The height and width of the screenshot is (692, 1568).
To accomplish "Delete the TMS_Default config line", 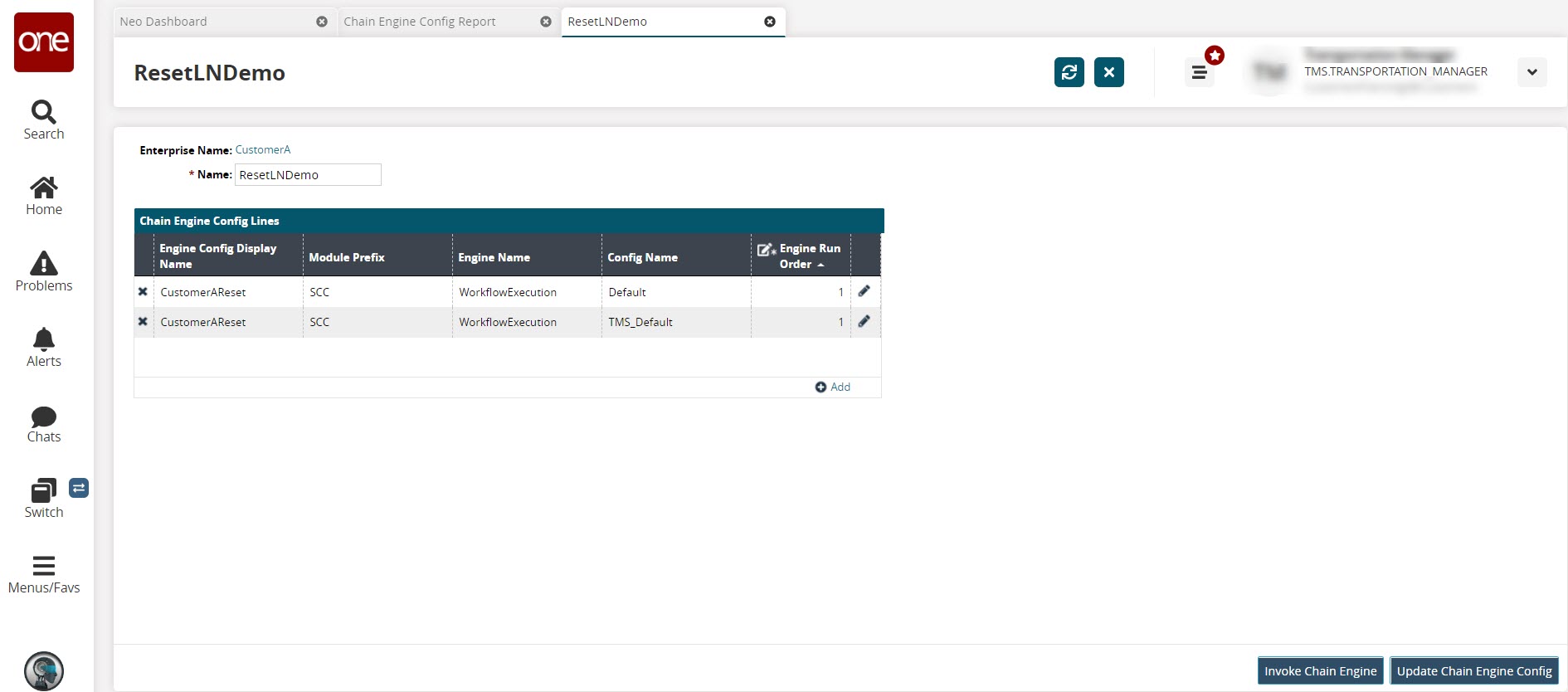I will 143,322.
